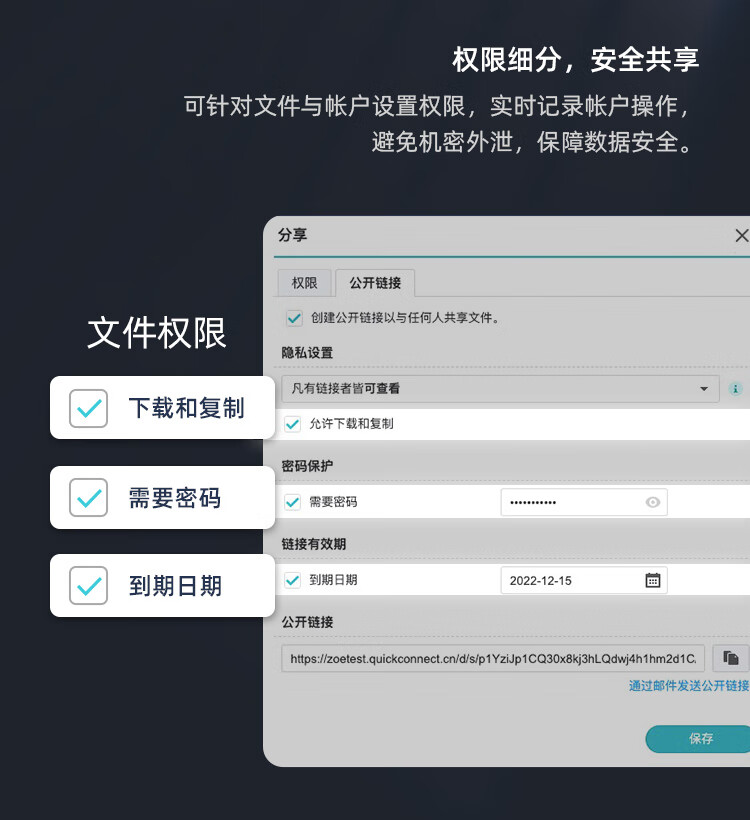Switch to the 权限 tab

click(x=304, y=283)
